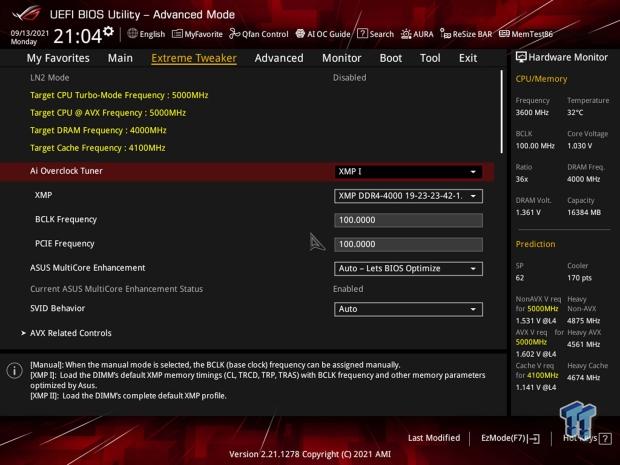Click LN2 Mode Disabled value
620x465 pixels.
tap(350, 78)
